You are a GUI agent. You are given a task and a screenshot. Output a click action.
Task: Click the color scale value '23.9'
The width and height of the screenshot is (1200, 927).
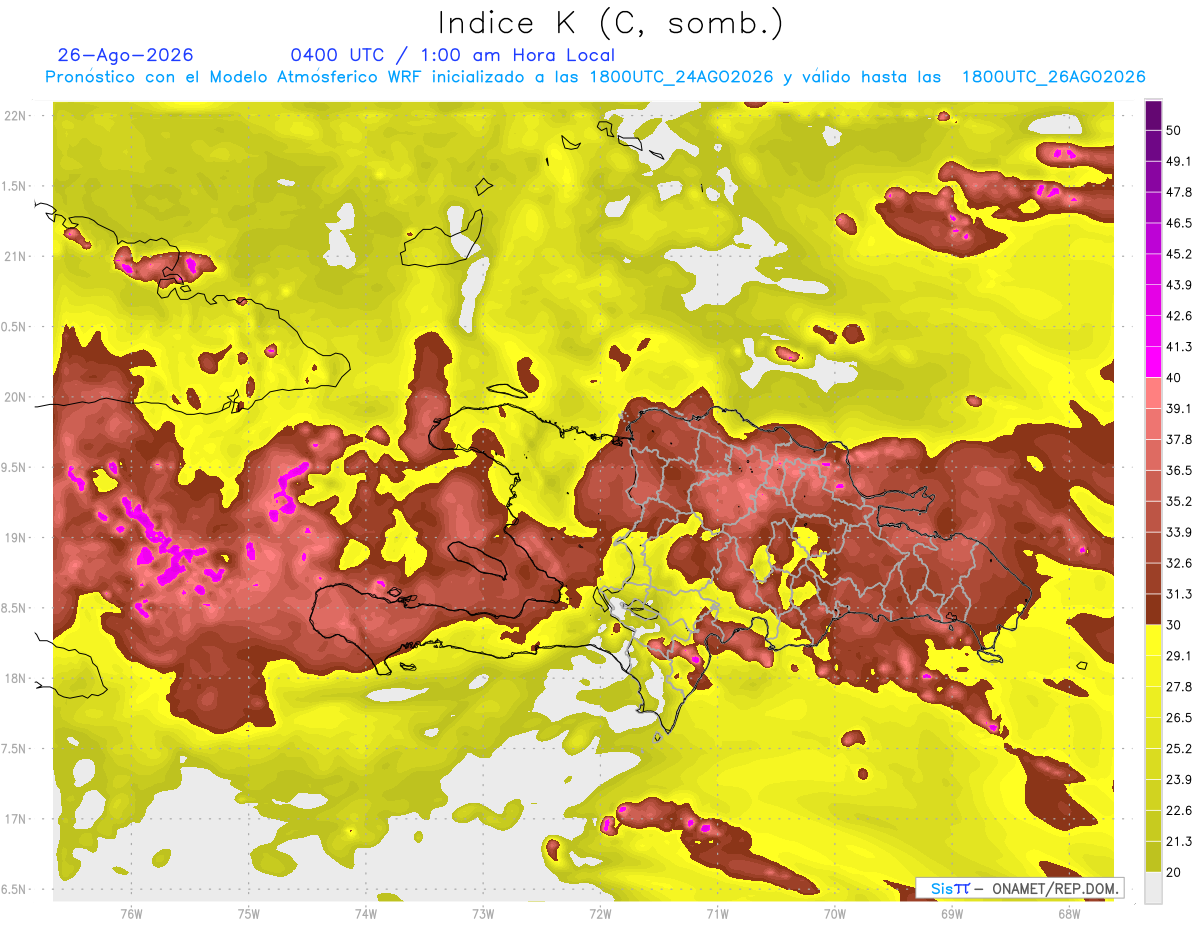pos(1178,779)
